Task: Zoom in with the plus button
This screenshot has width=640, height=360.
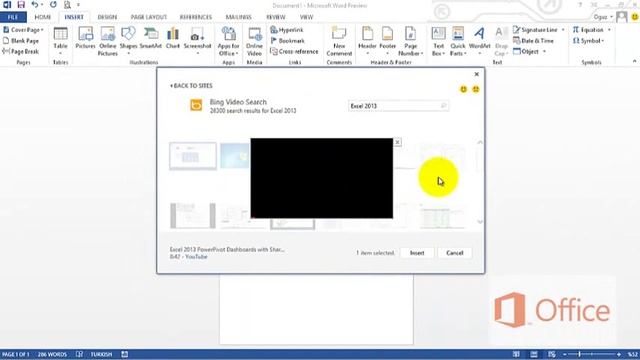Action: [x=619, y=354]
